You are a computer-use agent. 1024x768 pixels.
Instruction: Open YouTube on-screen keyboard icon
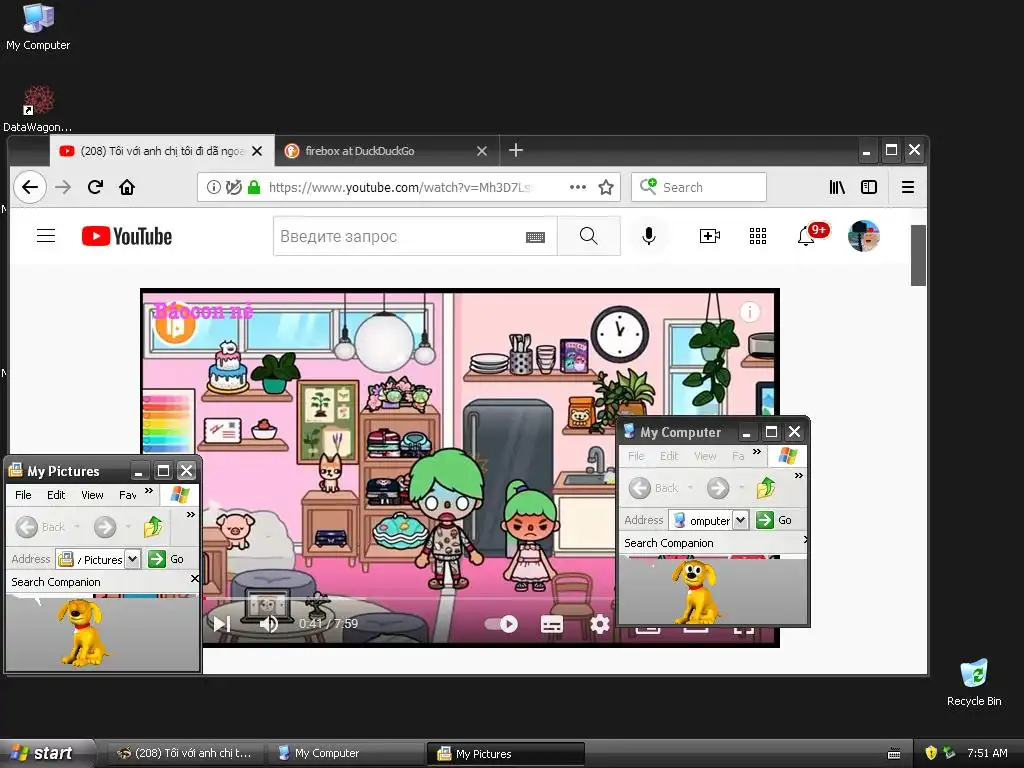536,236
